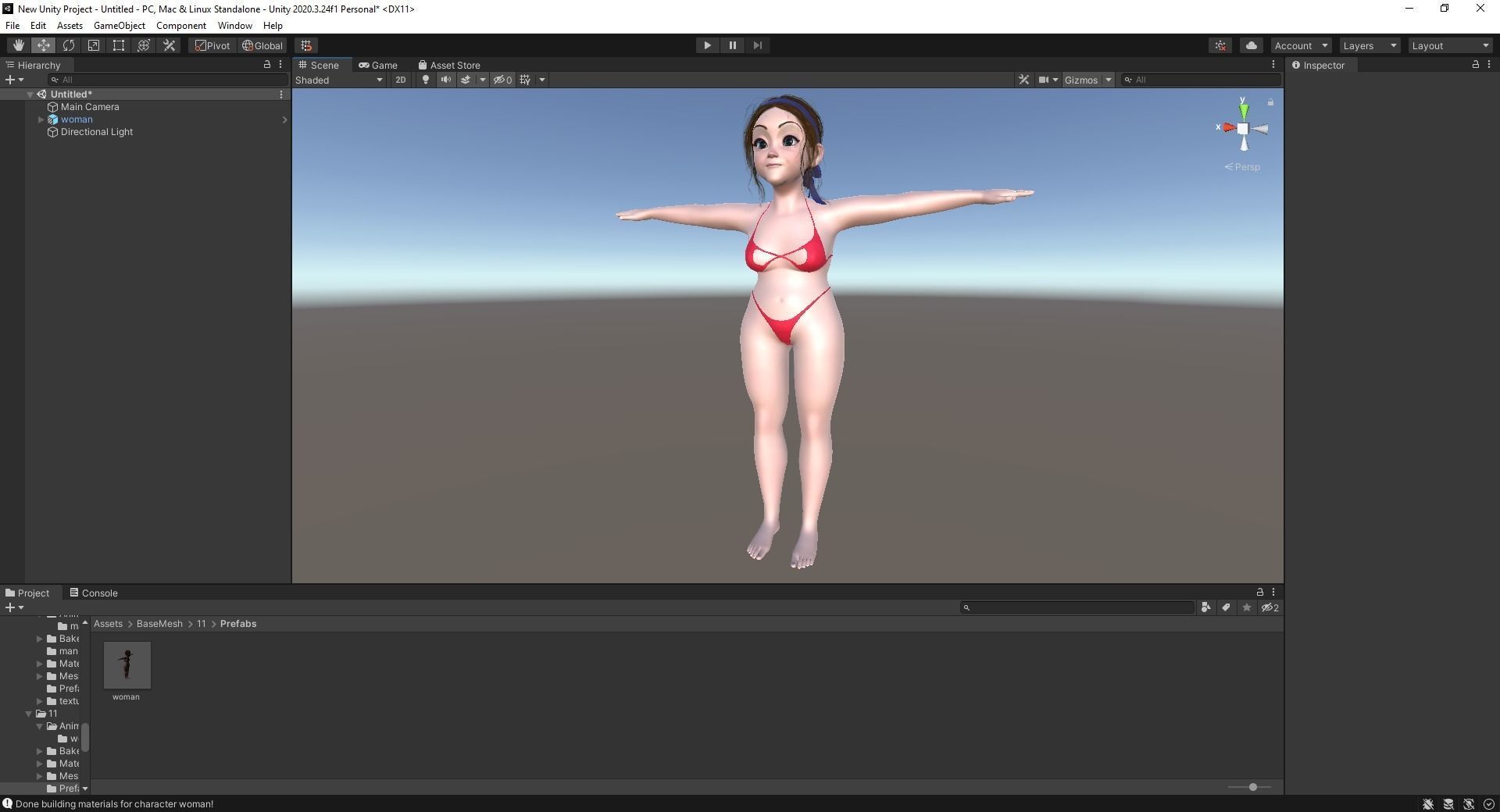Open the Shaded draw mode dropdown
1500x812 pixels.
339,80
